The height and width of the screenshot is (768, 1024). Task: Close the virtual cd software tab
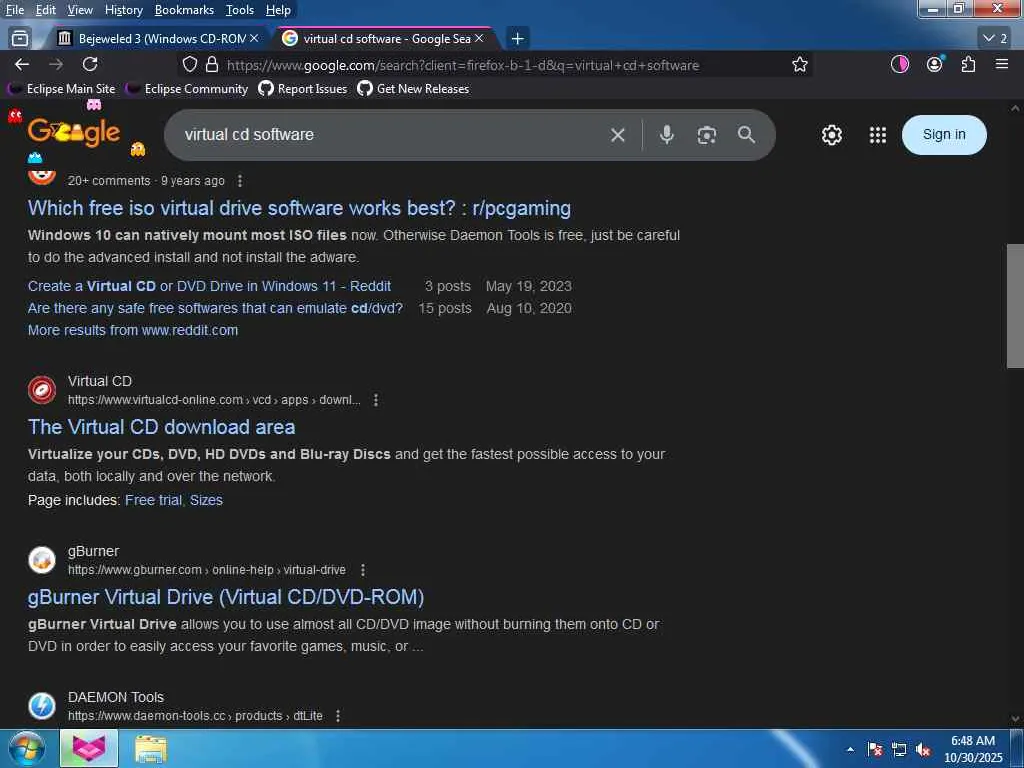coord(479,39)
